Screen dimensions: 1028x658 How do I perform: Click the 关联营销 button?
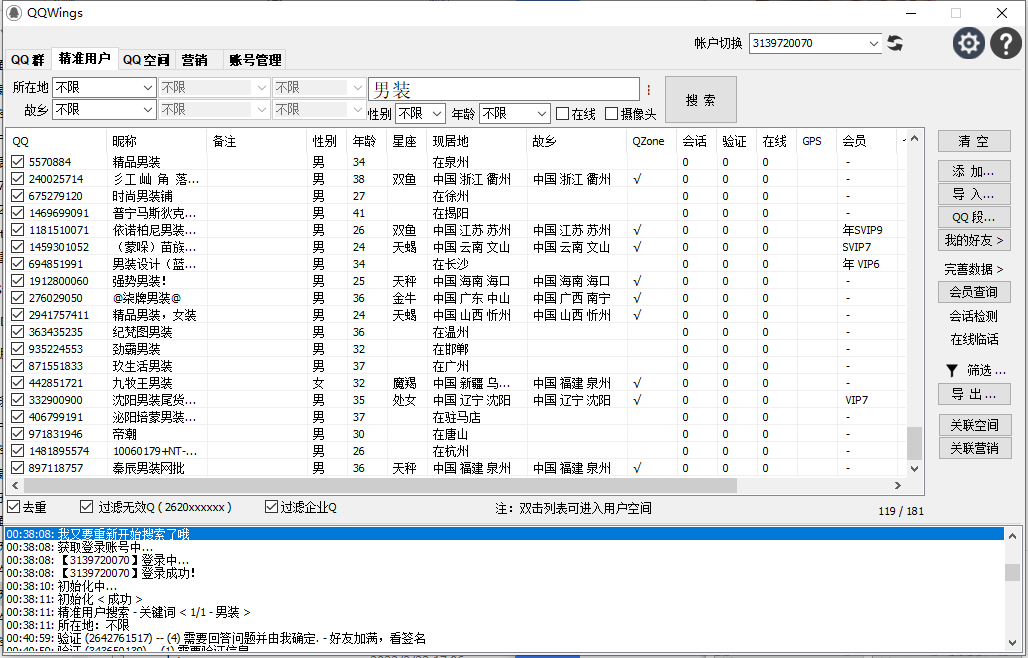click(x=974, y=448)
